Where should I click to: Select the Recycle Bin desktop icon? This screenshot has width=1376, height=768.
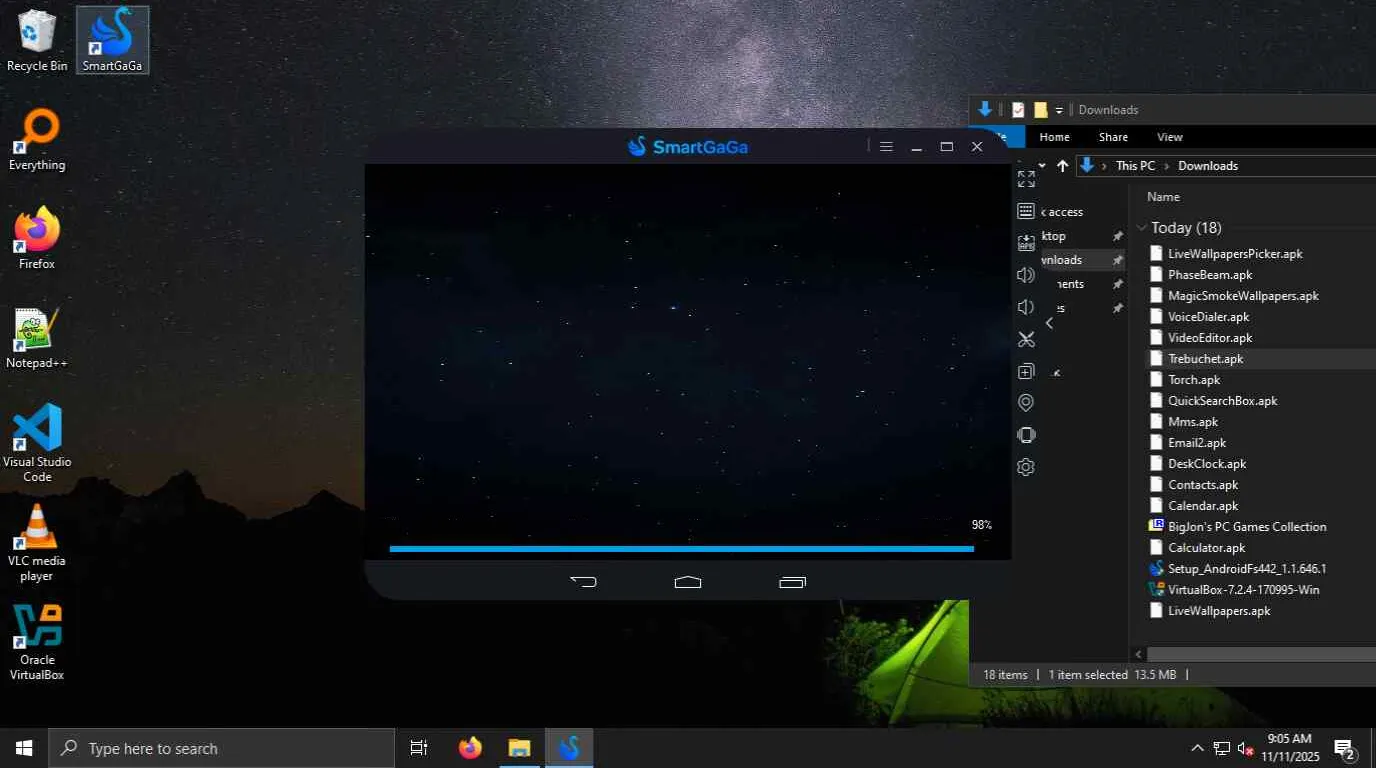37,41
